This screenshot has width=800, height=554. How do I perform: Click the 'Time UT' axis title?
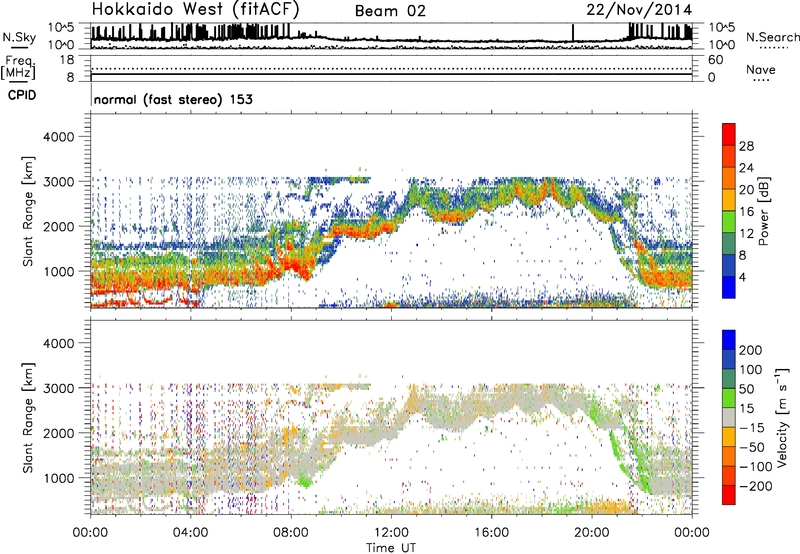coord(391,548)
